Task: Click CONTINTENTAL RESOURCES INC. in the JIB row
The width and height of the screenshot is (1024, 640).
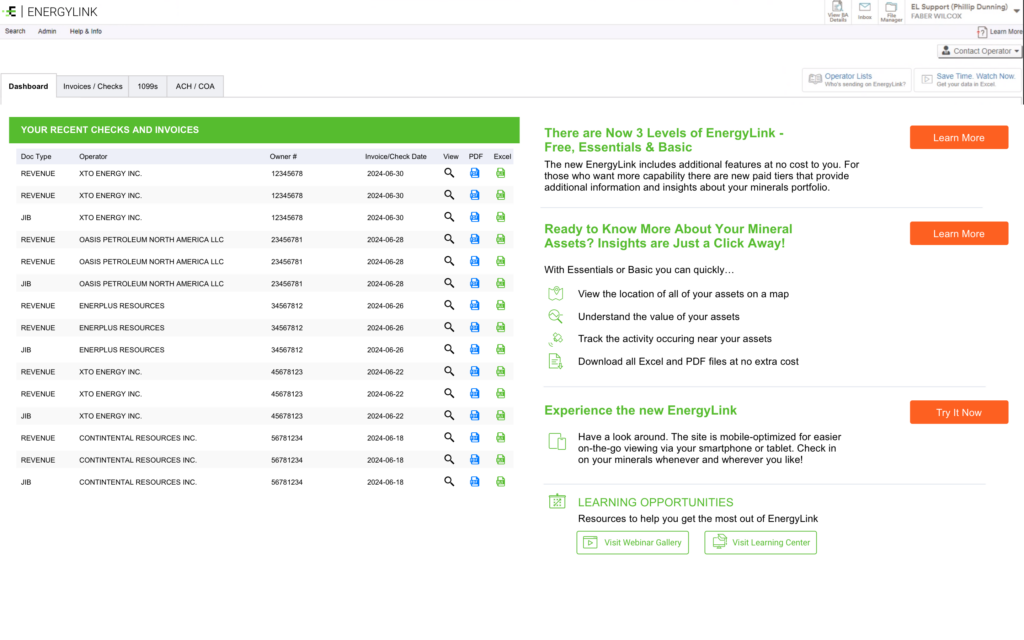Action: (x=138, y=482)
